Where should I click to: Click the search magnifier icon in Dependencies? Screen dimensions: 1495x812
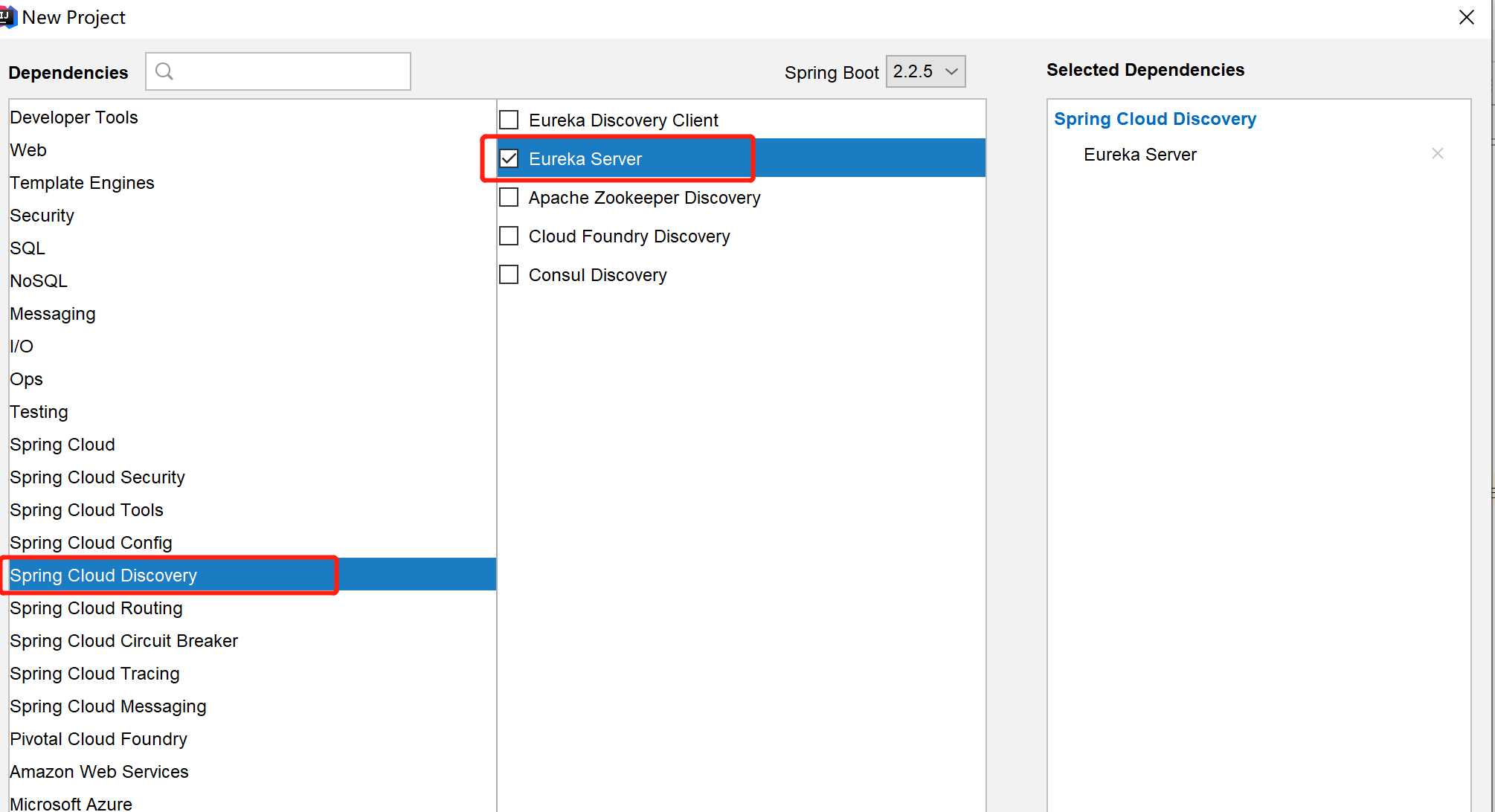coord(164,71)
